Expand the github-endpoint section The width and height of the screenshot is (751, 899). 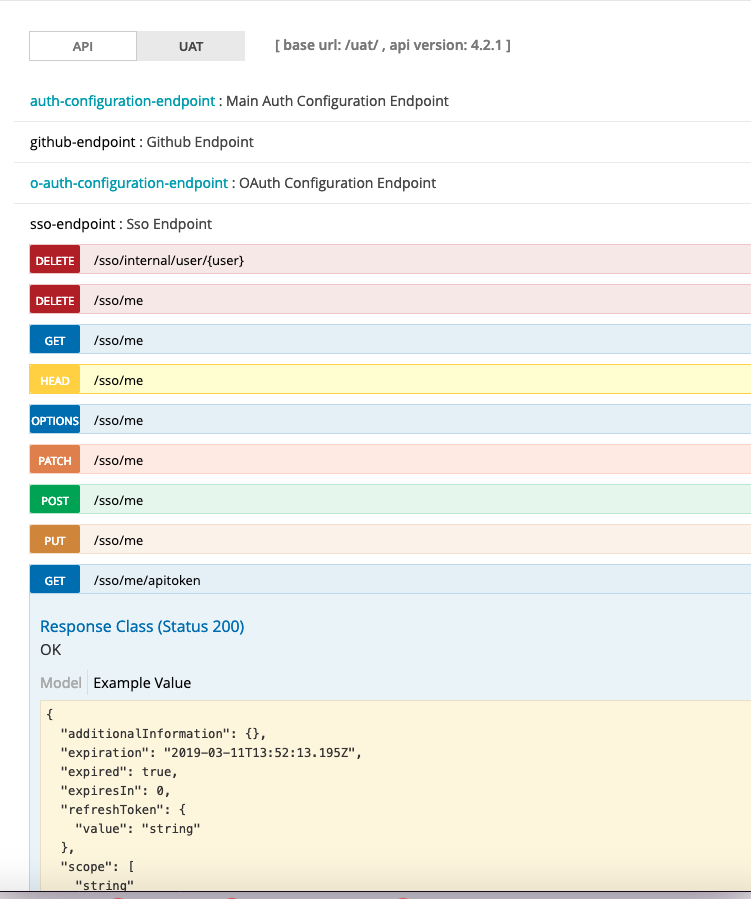(x=82, y=142)
